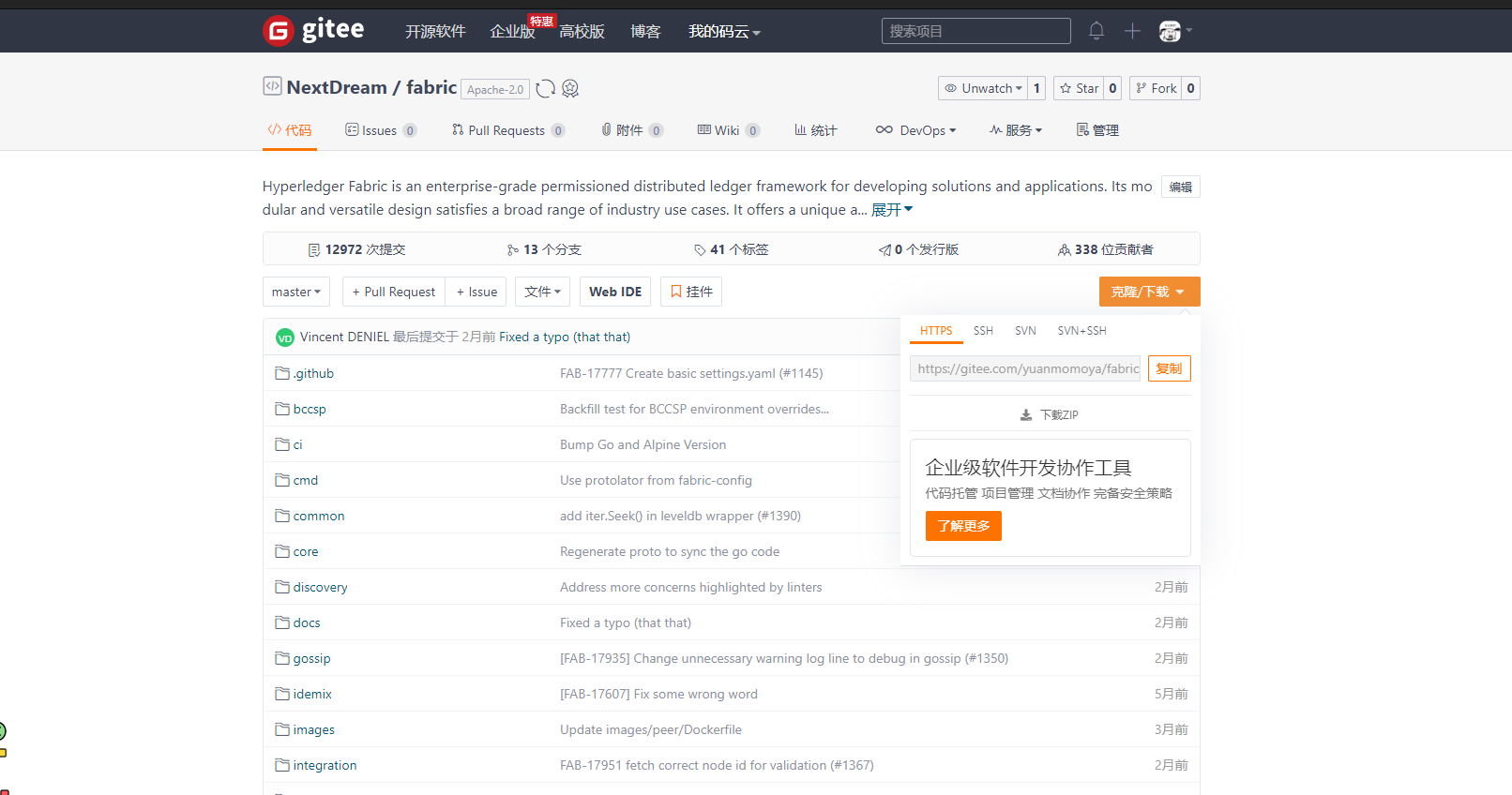
Task: Open the 管理 management tab
Action: point(1097,130)
